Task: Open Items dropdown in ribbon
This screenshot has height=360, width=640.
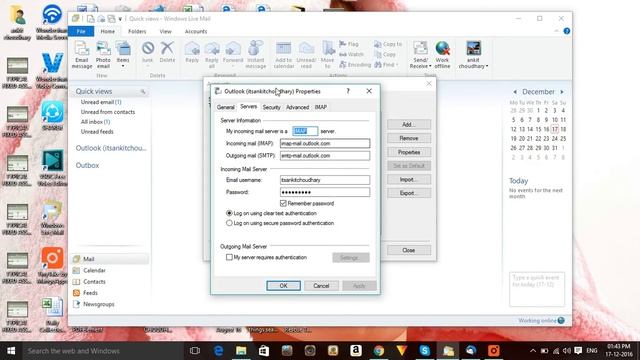Action: (x=123, y=55)
